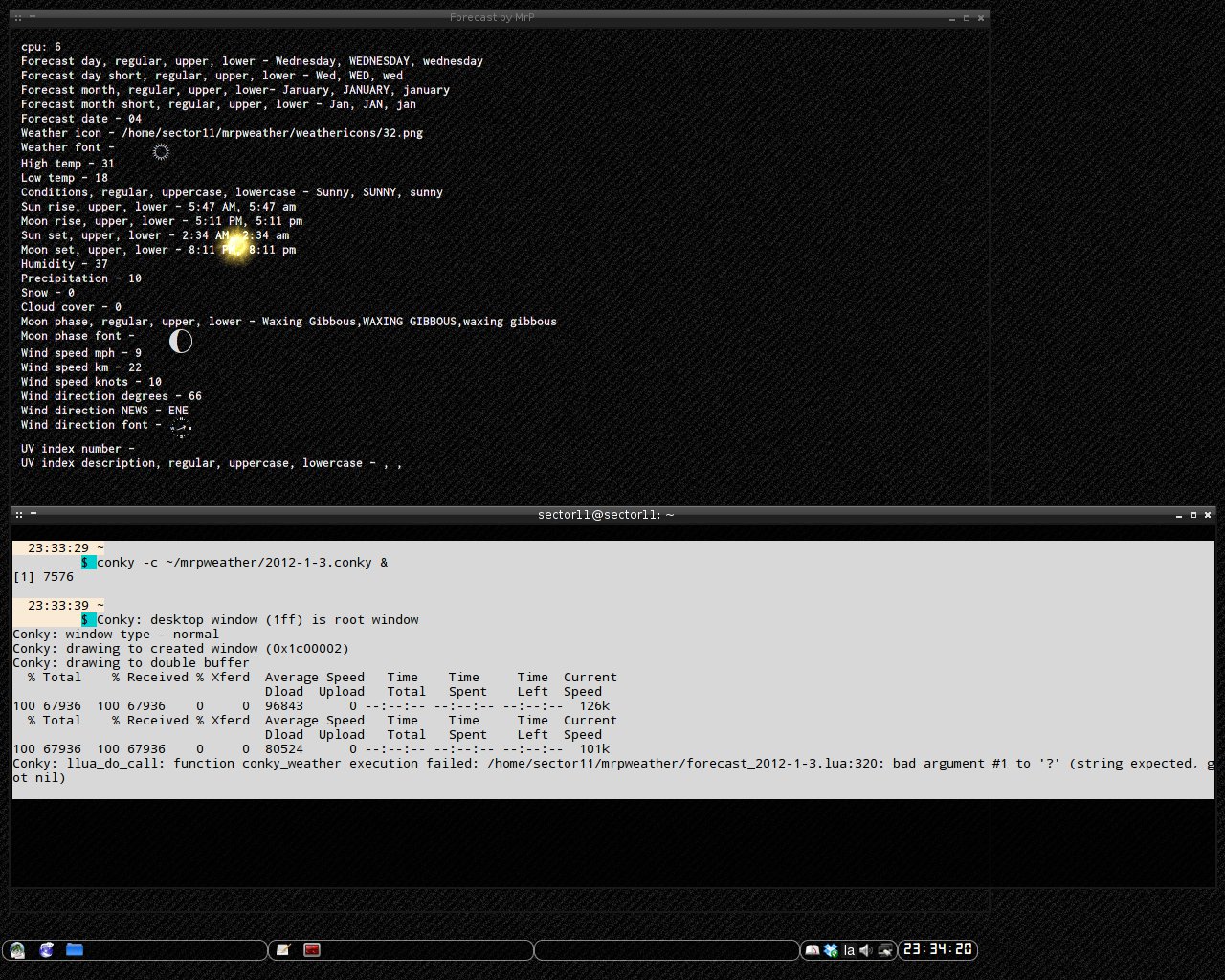Select the notepad editor taskbar icon
Image resolution: width=1225 pixels, height=980 pixels.
click(283, 949)
